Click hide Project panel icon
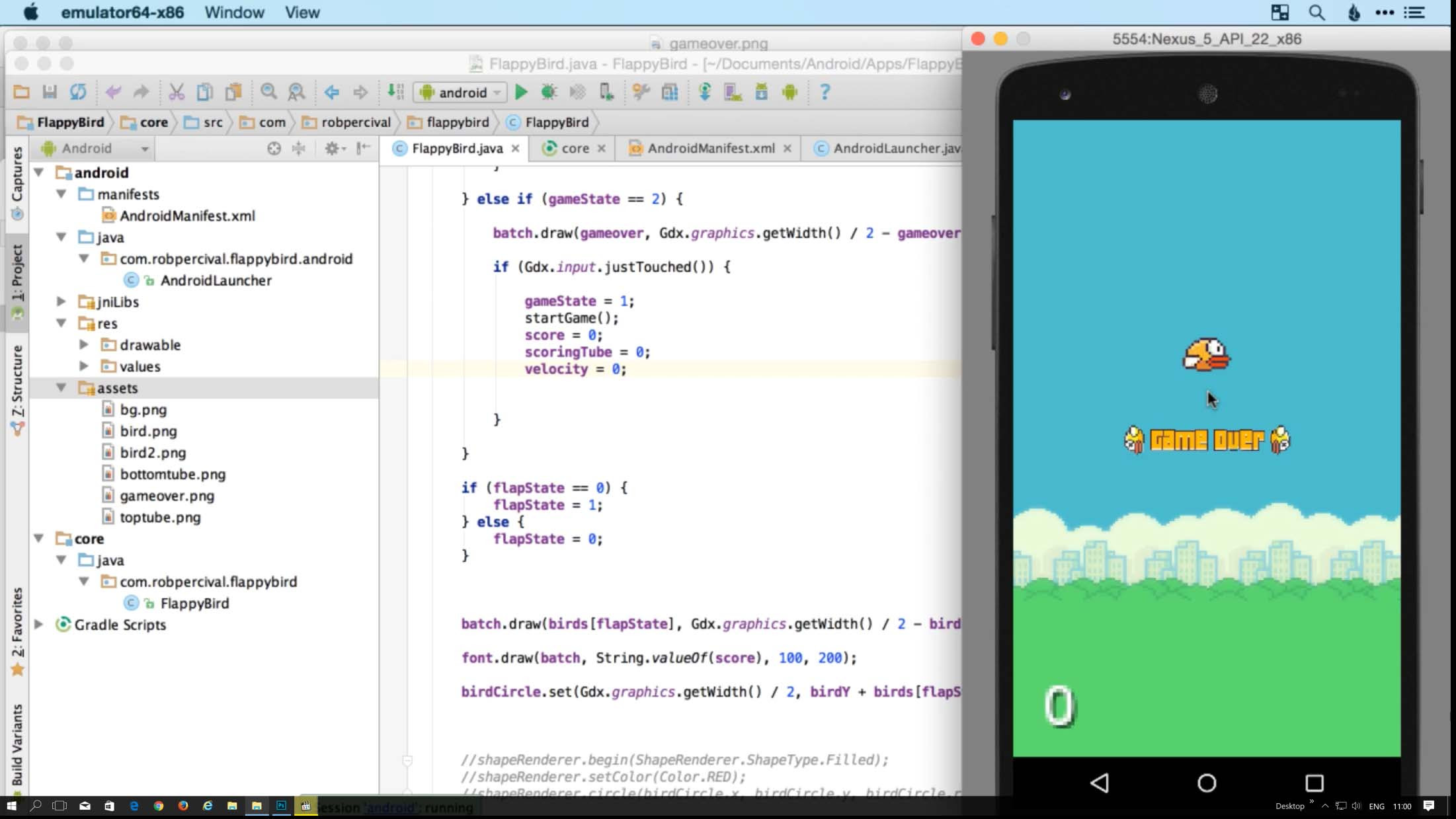 tap(363, 148)
